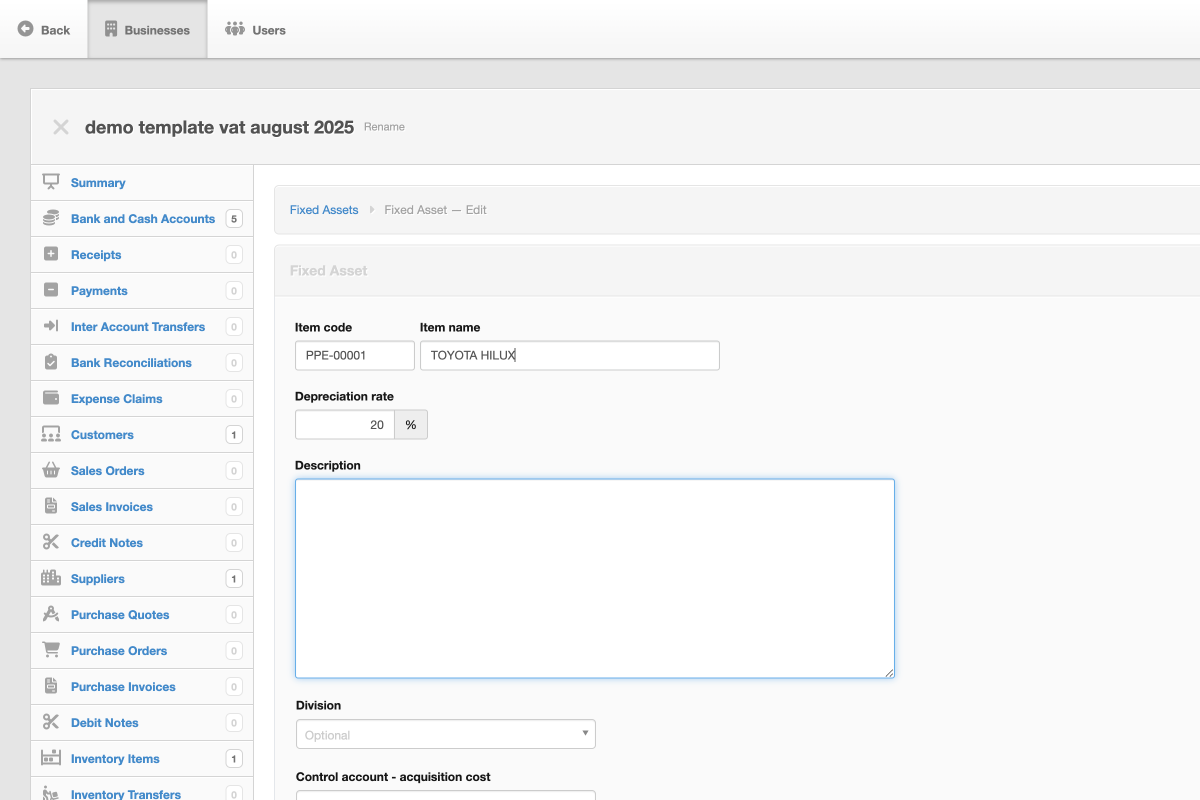Click the Rename link beside business name
Viewport: 1200px width, 800px height.
[x=384, y=127]
